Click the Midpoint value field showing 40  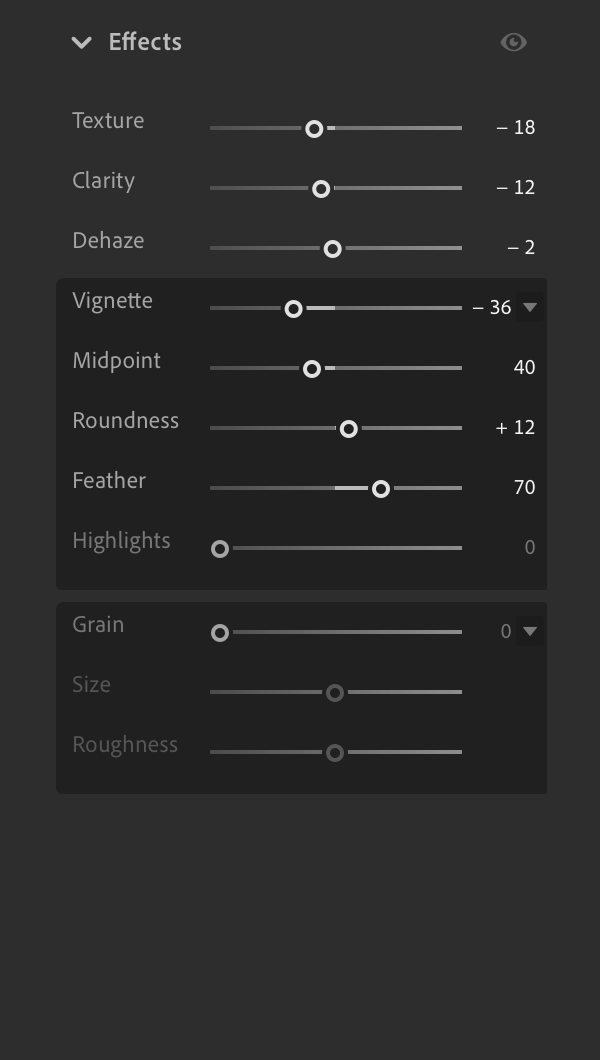524,368
